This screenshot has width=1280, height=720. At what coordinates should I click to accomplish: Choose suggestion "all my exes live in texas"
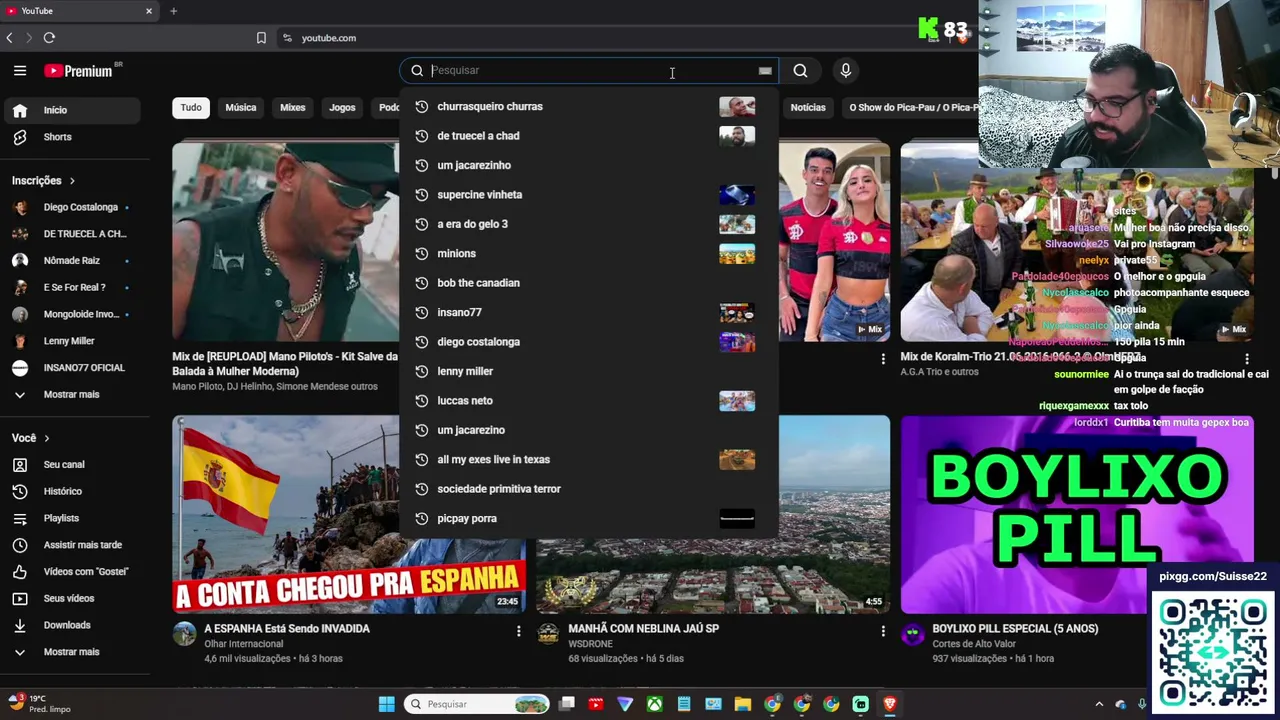coord(588,460)
